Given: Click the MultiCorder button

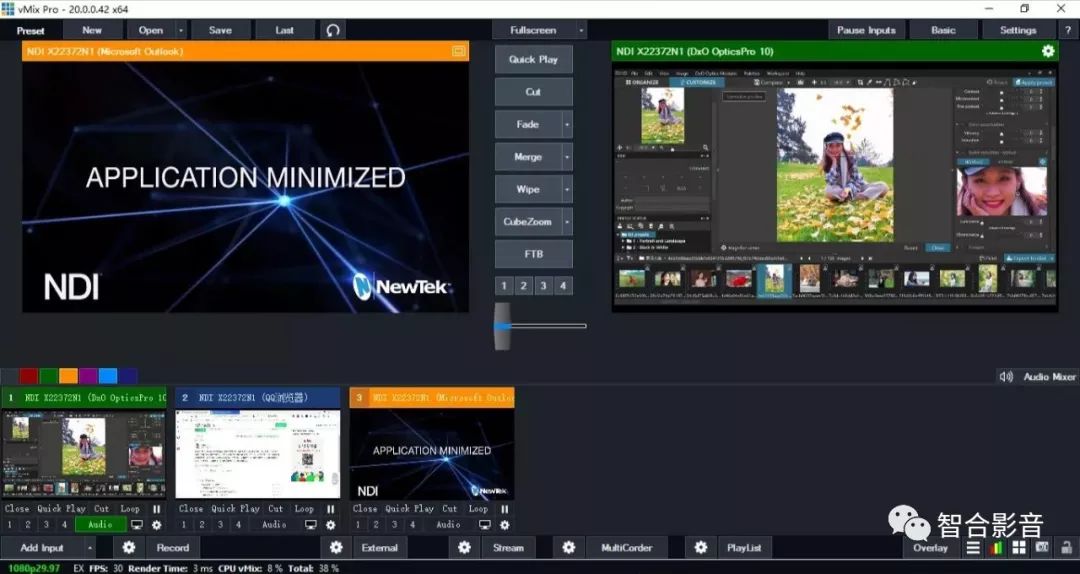Looking at the screenshot, I should [x=627, y=548].
